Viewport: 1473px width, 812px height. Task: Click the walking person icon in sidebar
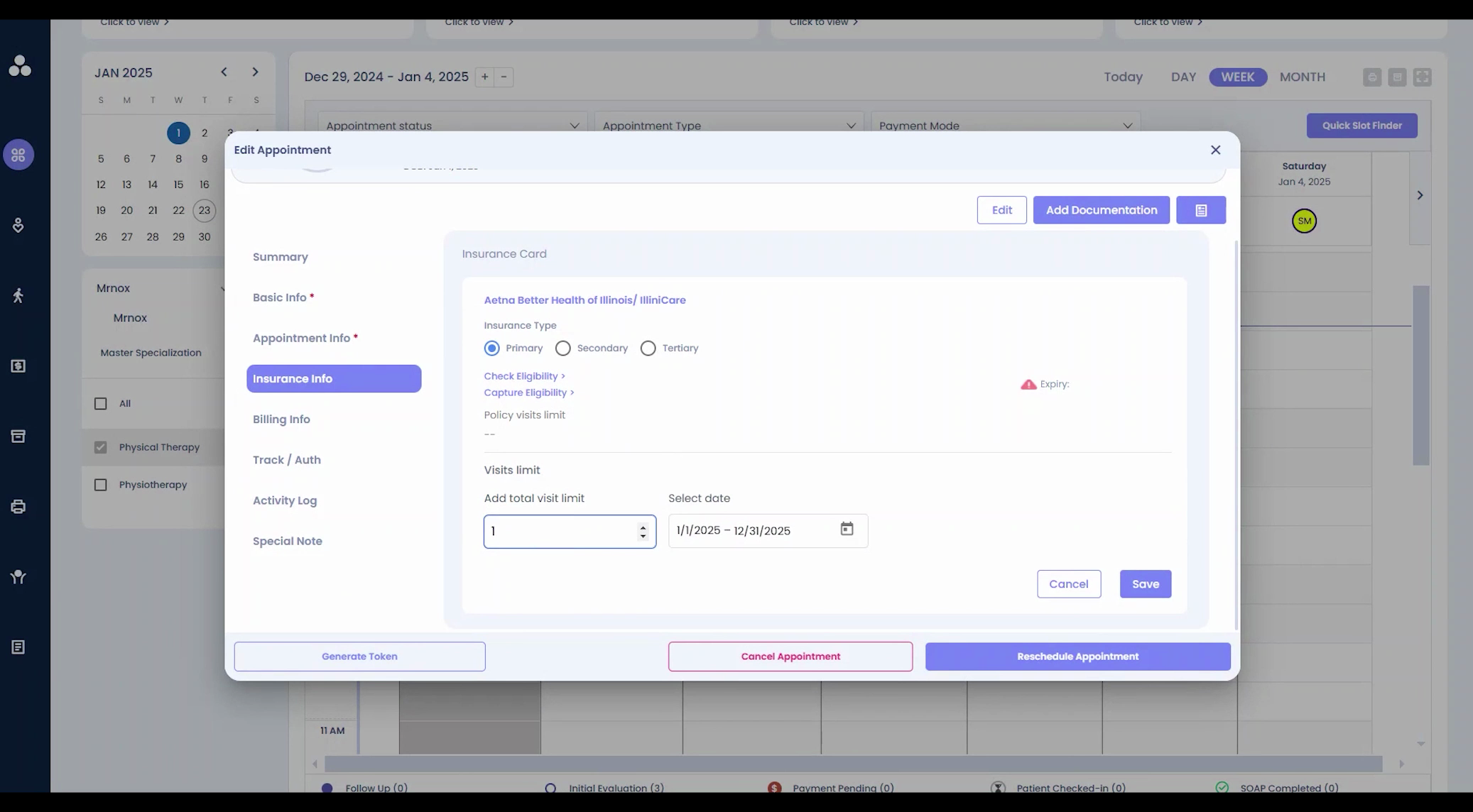18,295
